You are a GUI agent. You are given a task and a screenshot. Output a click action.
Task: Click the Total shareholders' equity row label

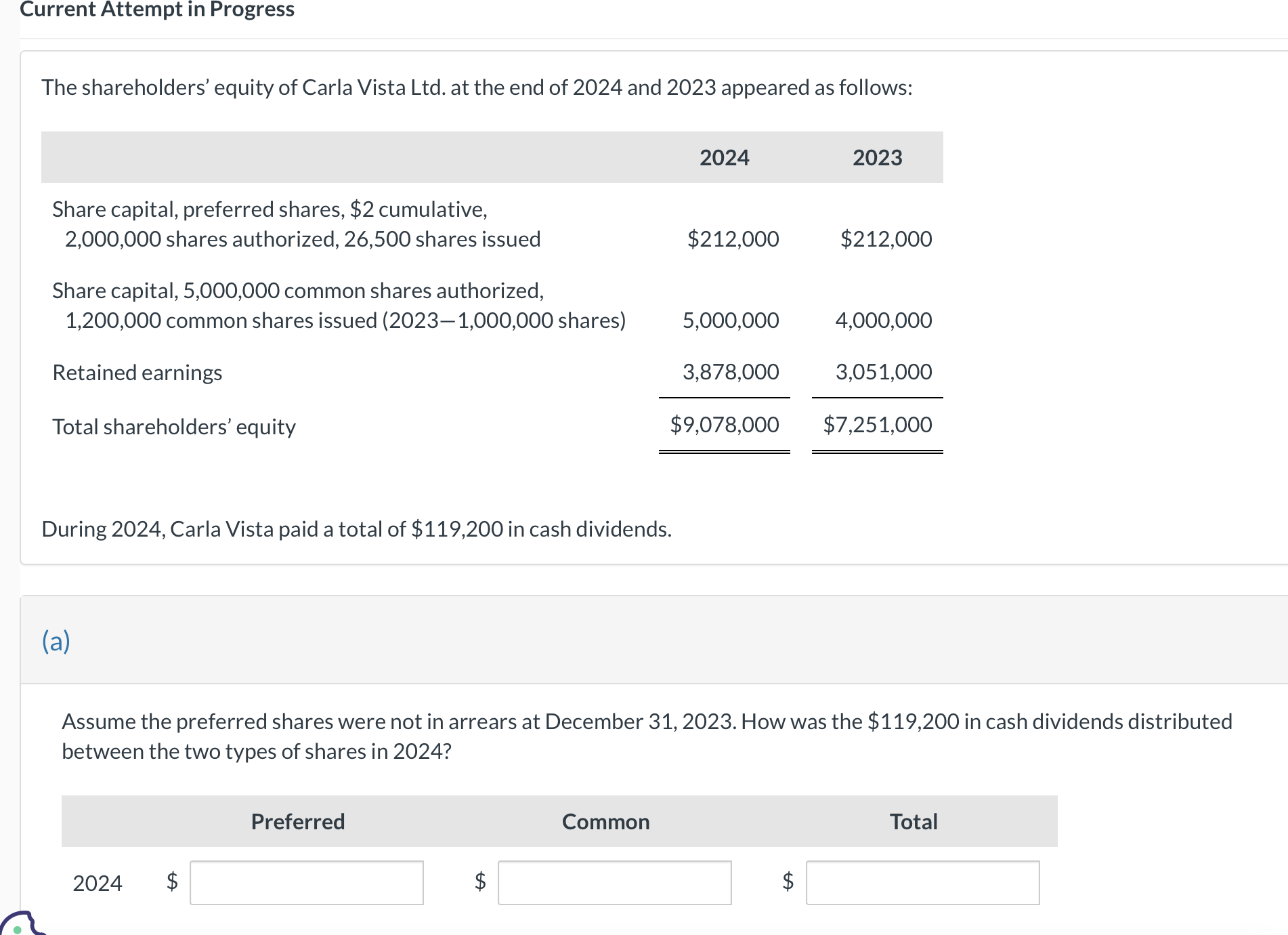173,426
